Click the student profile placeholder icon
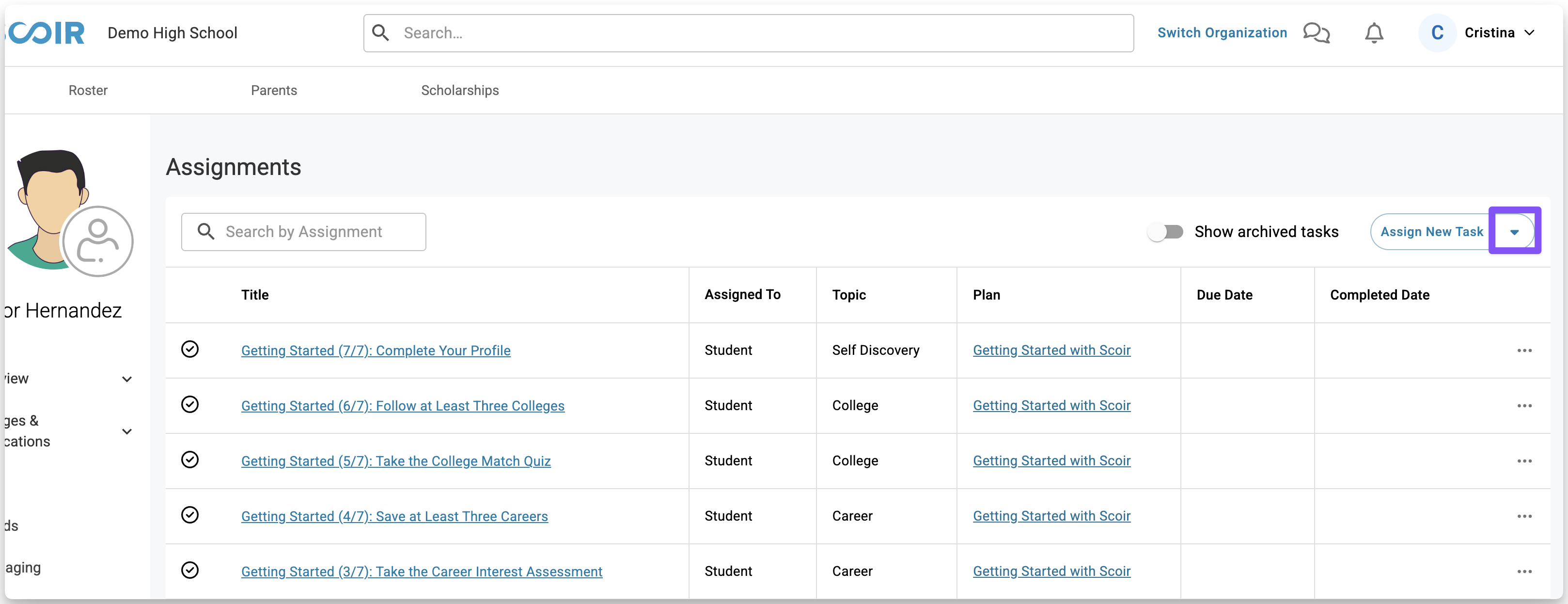This screenshot has height=604, width=1568. coord(98,241)
